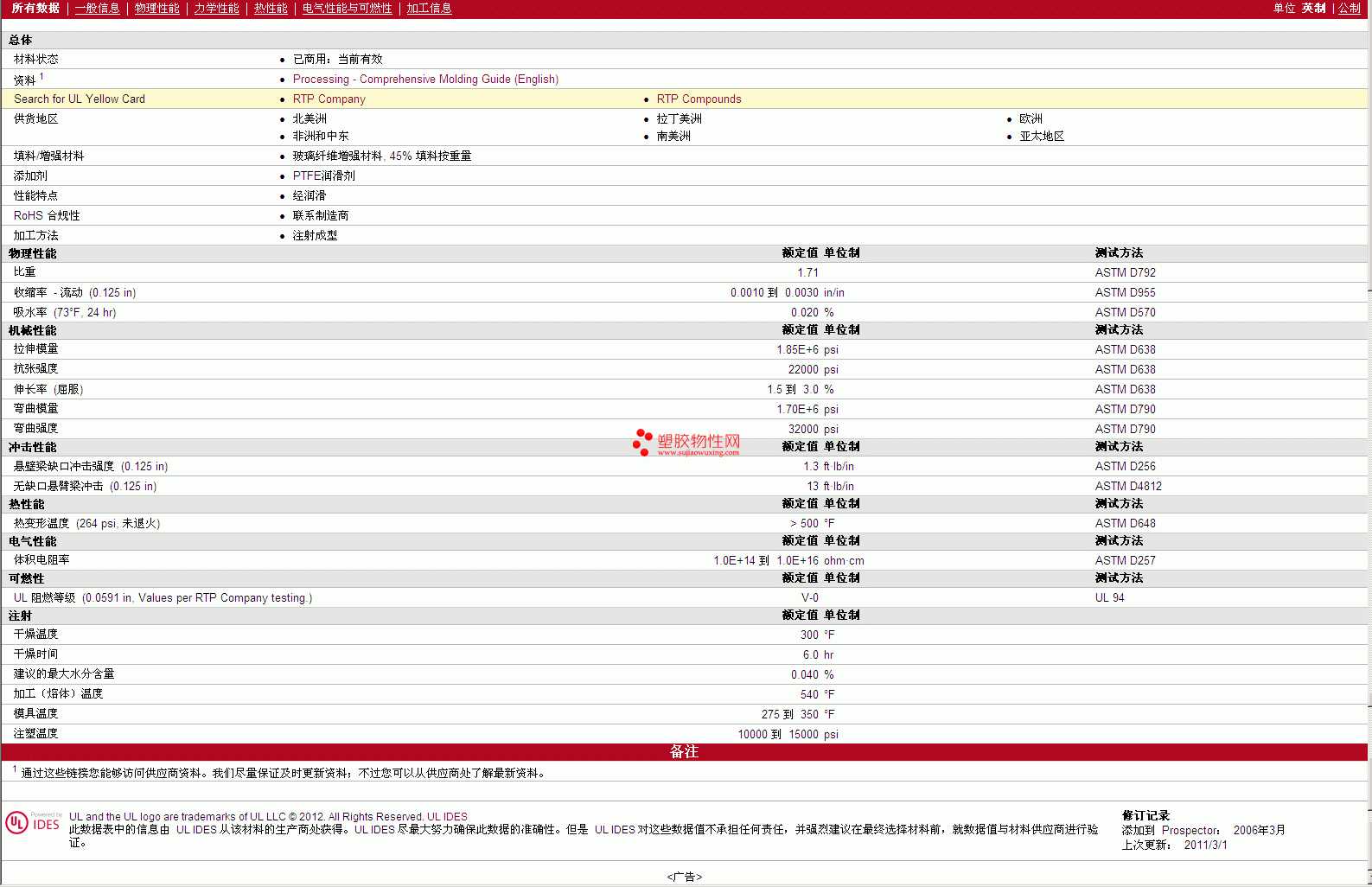Show the 热性能 section tab
This screenshot has width=1372, height=887.
click(271, 9)
